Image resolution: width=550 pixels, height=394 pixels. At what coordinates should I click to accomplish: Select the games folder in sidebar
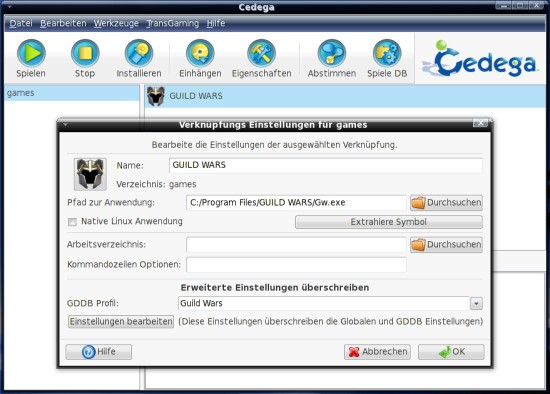[x=72, y=93]
